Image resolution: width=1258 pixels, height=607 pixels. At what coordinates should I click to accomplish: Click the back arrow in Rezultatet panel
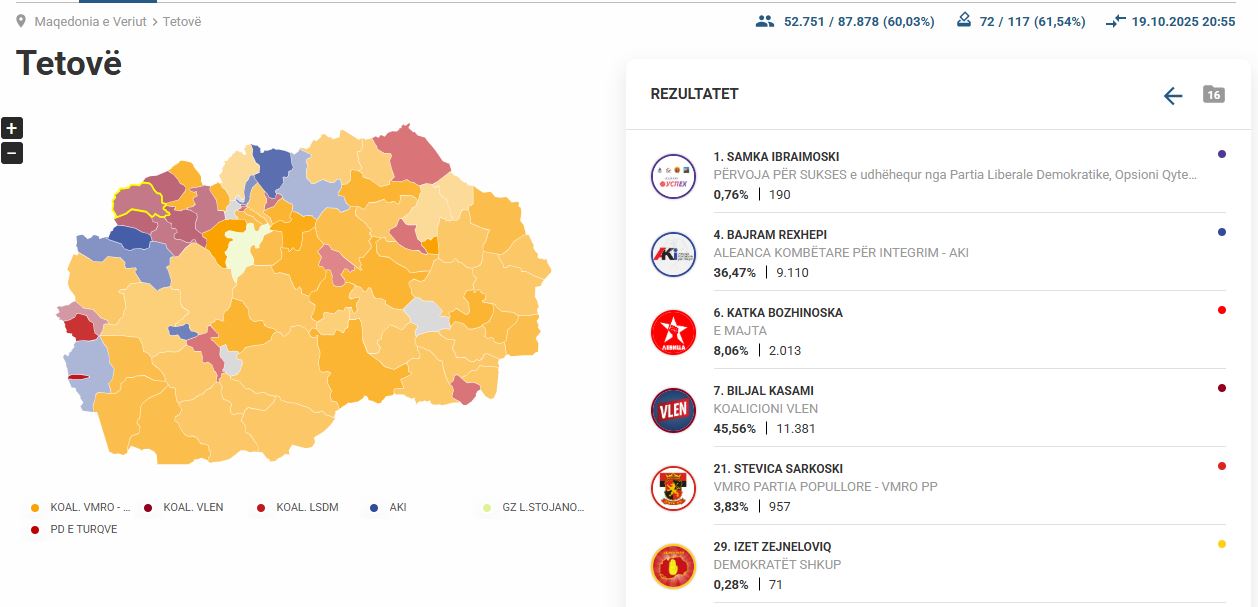(x=1173, y=95)
